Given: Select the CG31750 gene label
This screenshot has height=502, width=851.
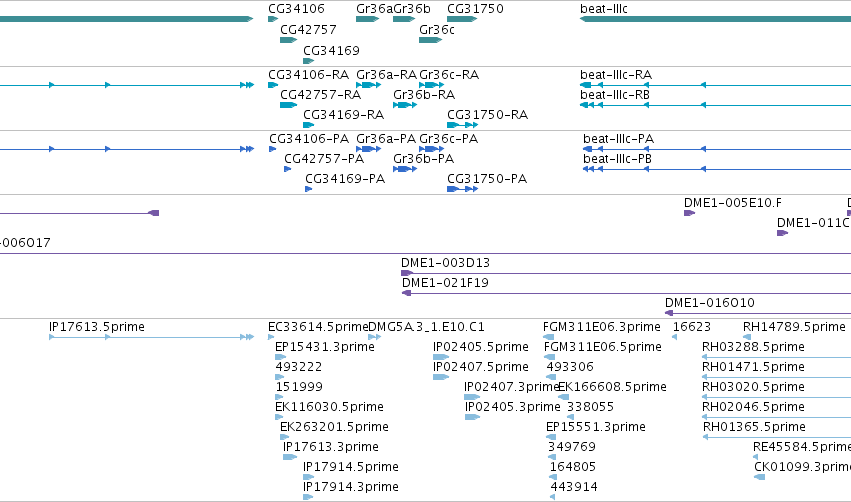Looking at the screenshot, I should [475, 9].
